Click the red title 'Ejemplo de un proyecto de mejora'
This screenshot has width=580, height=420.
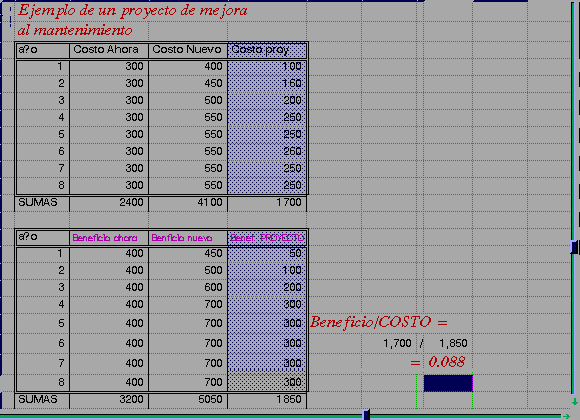point(132,11)
